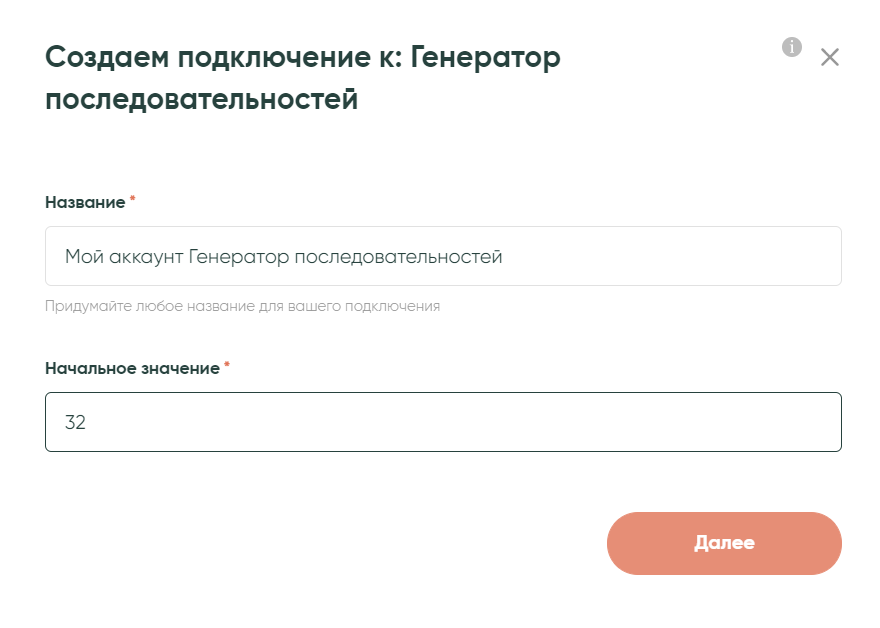Click the red asterisk beside Название
The height and width of the screenshot is (628, 880).
point(133,200)
